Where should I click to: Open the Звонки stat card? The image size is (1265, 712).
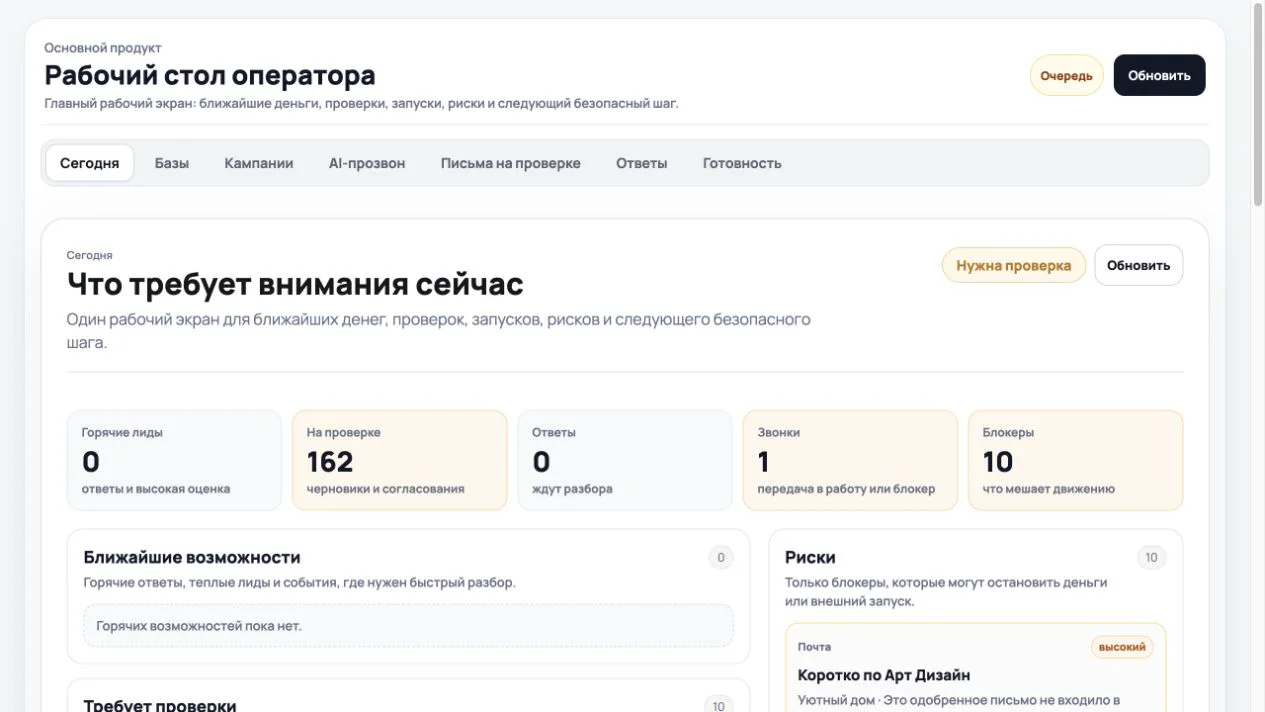tap(850, 460)
